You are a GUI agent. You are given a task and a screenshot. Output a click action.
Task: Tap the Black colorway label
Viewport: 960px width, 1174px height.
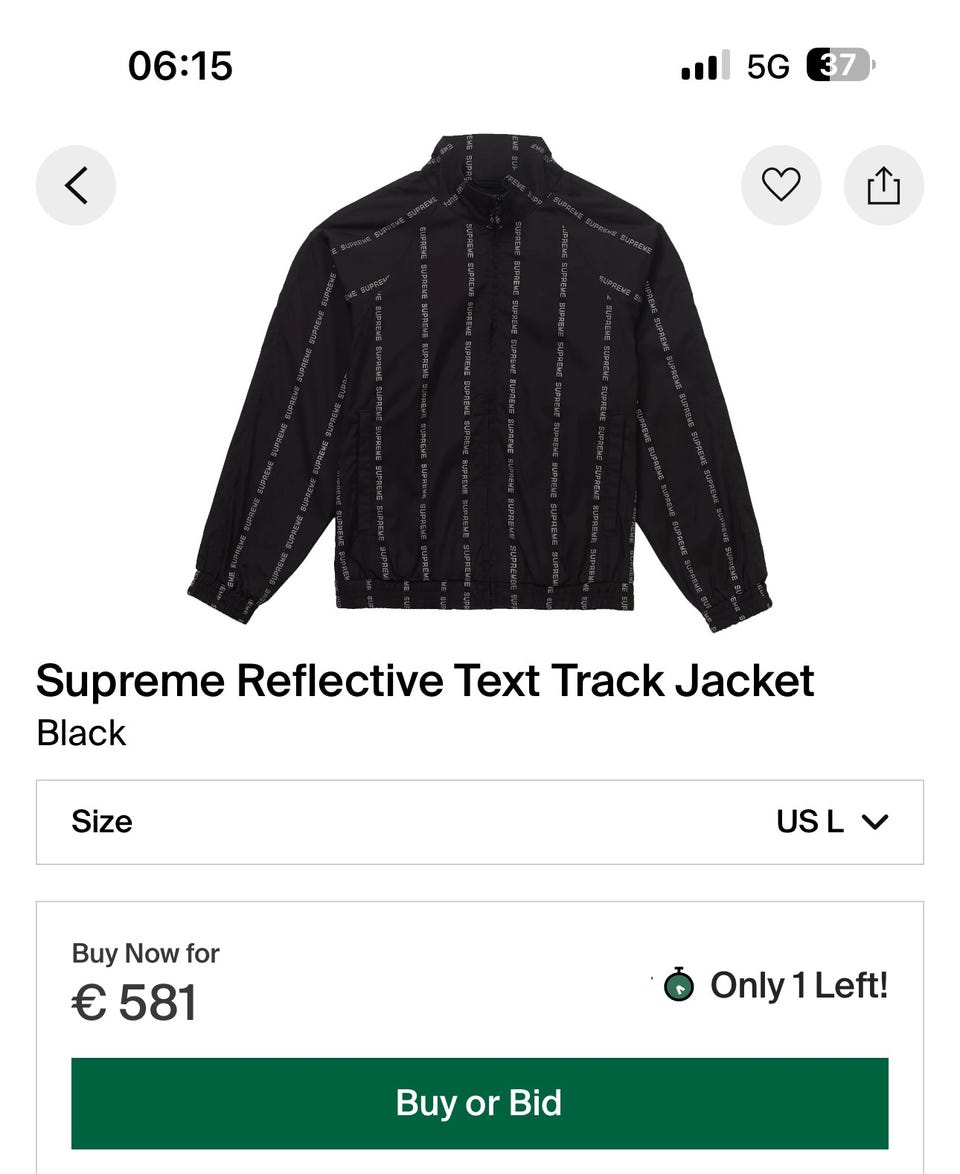[81, 733]
